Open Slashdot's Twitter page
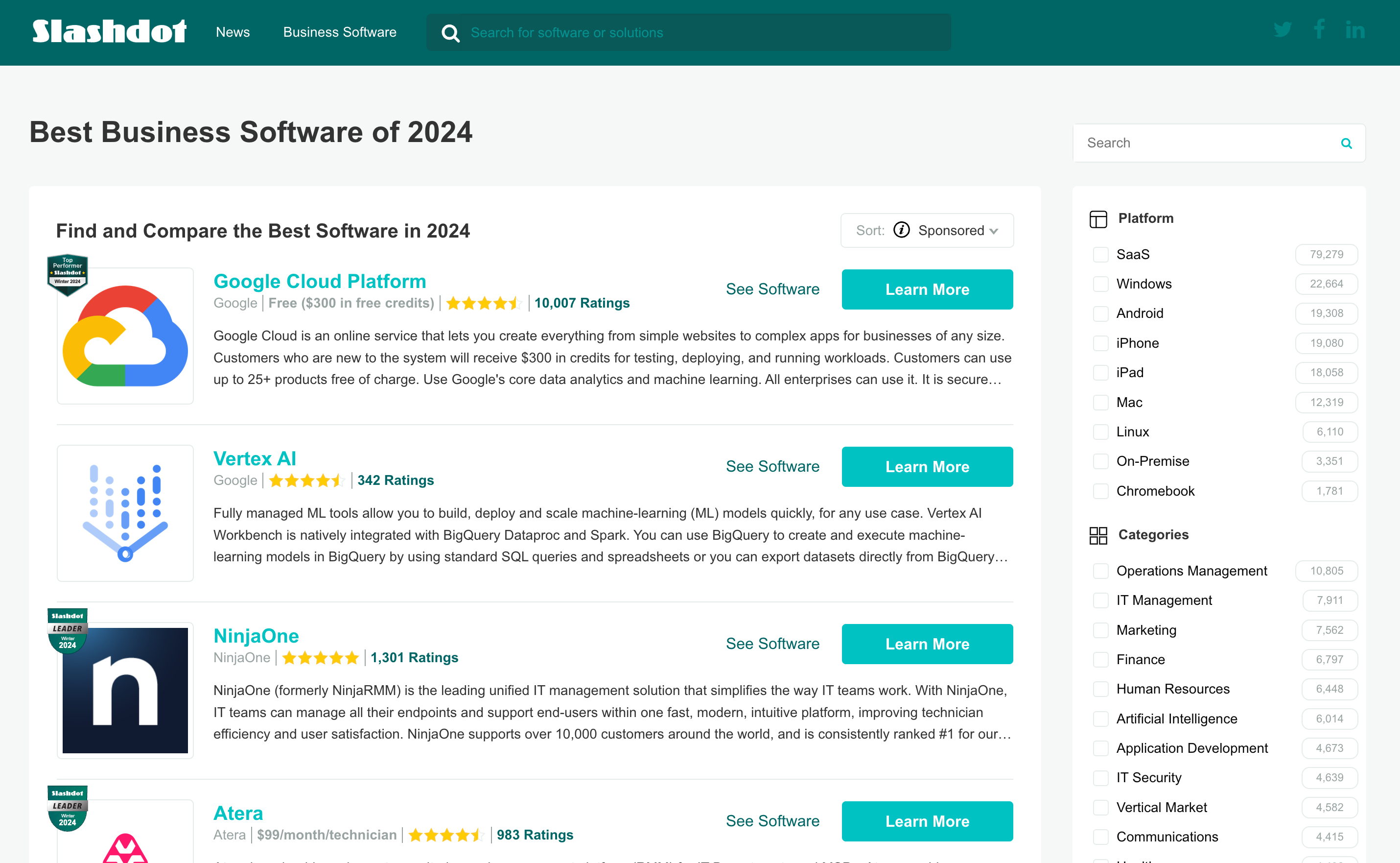The image size is (1400, 863). (1283, 30)
